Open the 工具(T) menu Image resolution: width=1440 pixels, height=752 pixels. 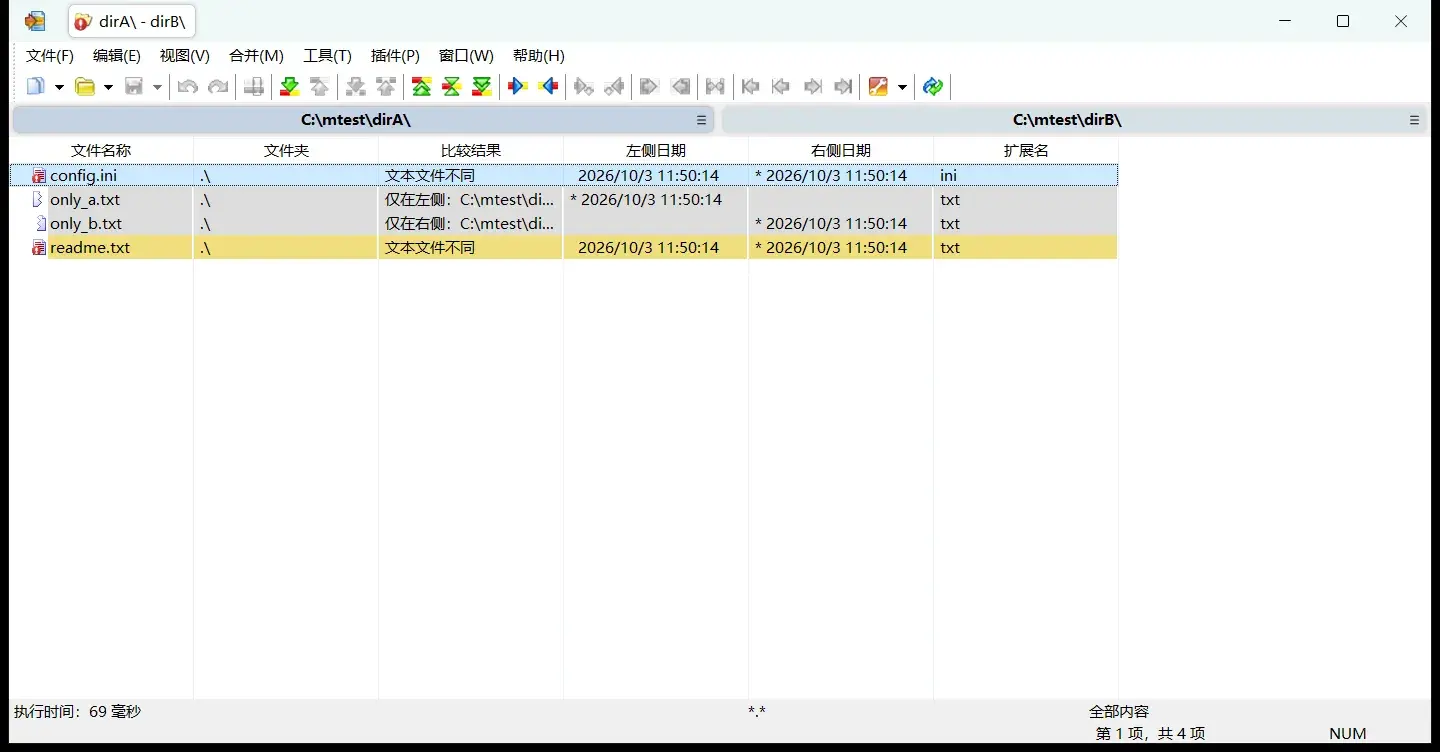point(327,56)
